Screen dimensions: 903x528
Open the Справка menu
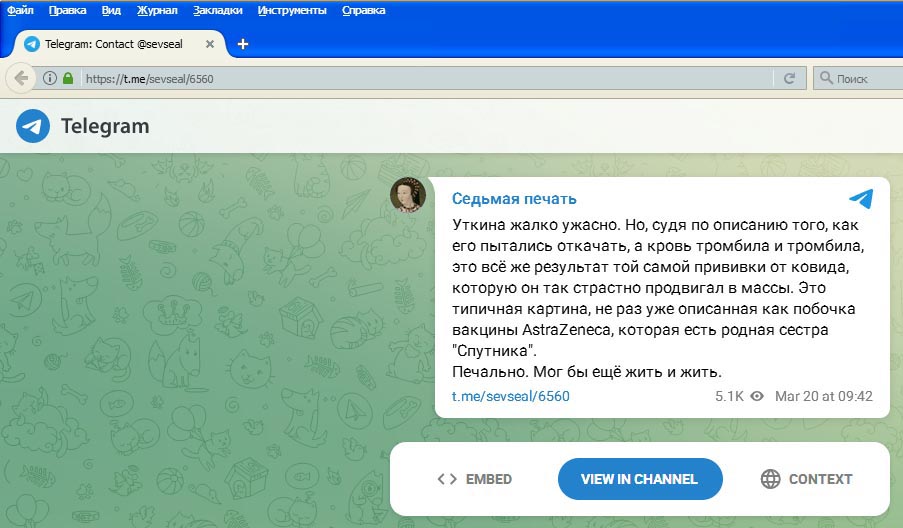pyautogui.click(x=363, y=10)
